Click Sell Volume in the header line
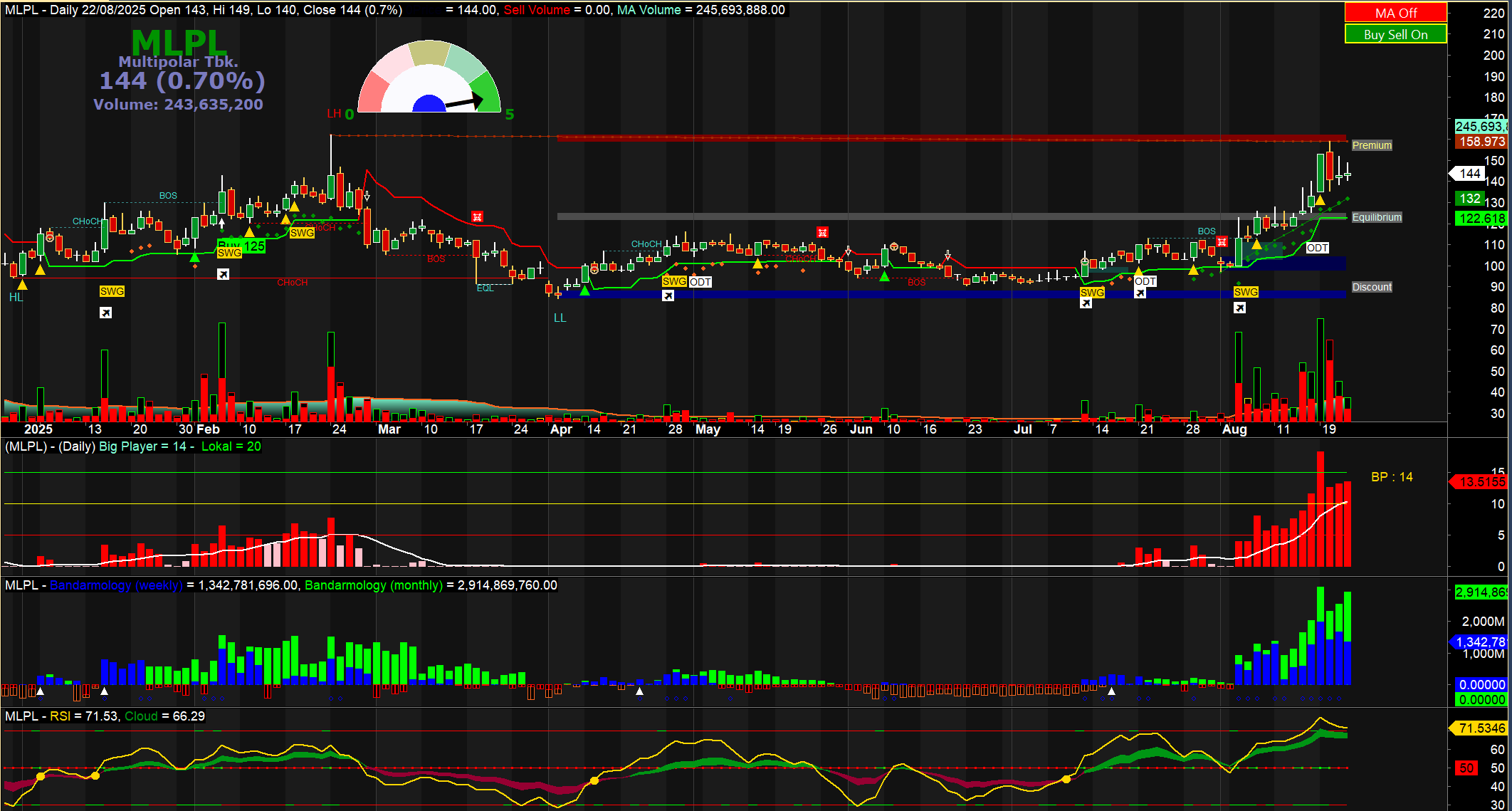The height and width of the screenshot is (811, 1512). tap(537, 10)
